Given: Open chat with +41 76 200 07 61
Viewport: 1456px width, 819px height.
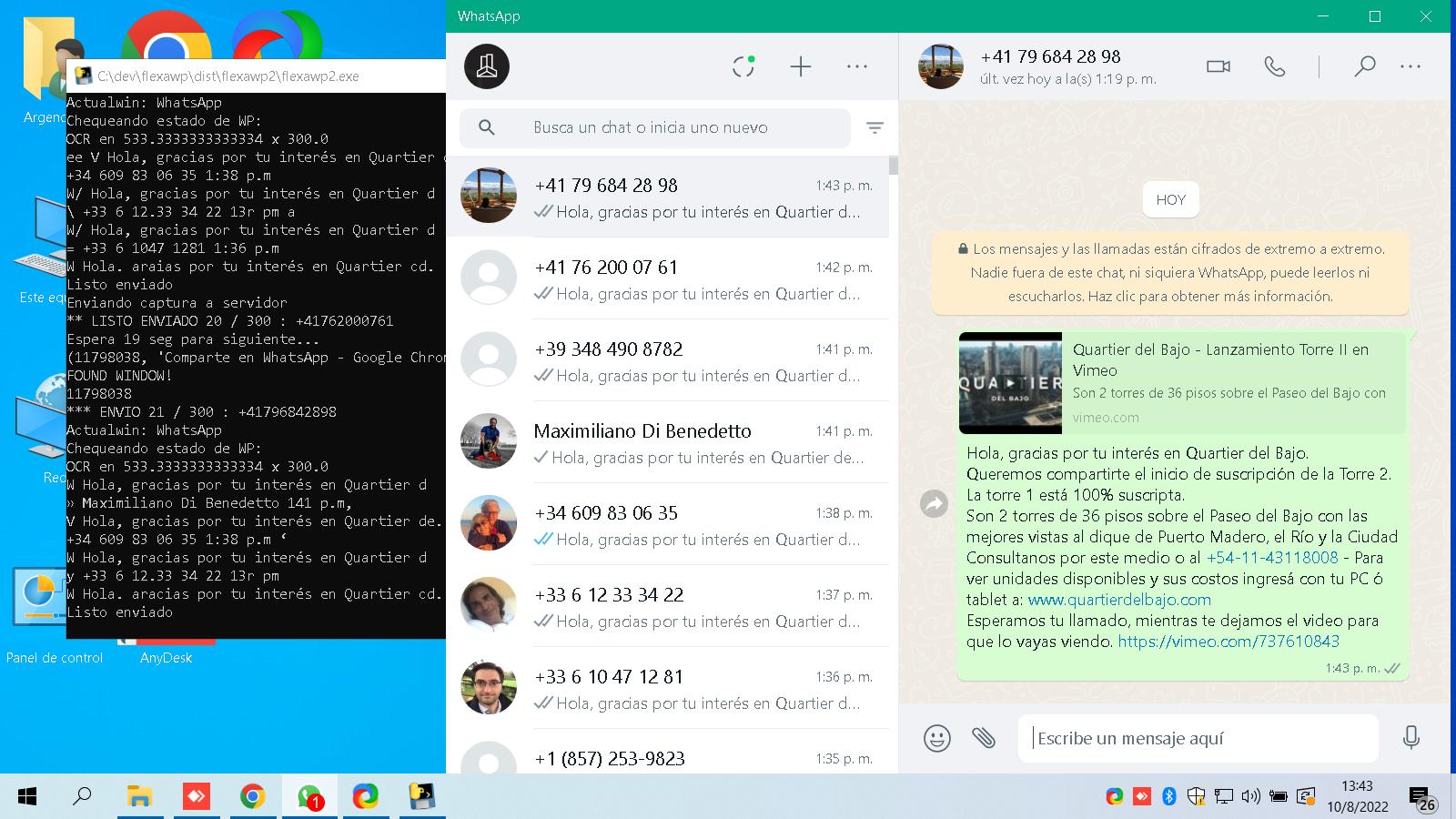Looking at the screenshot, I should pos(667,278).
